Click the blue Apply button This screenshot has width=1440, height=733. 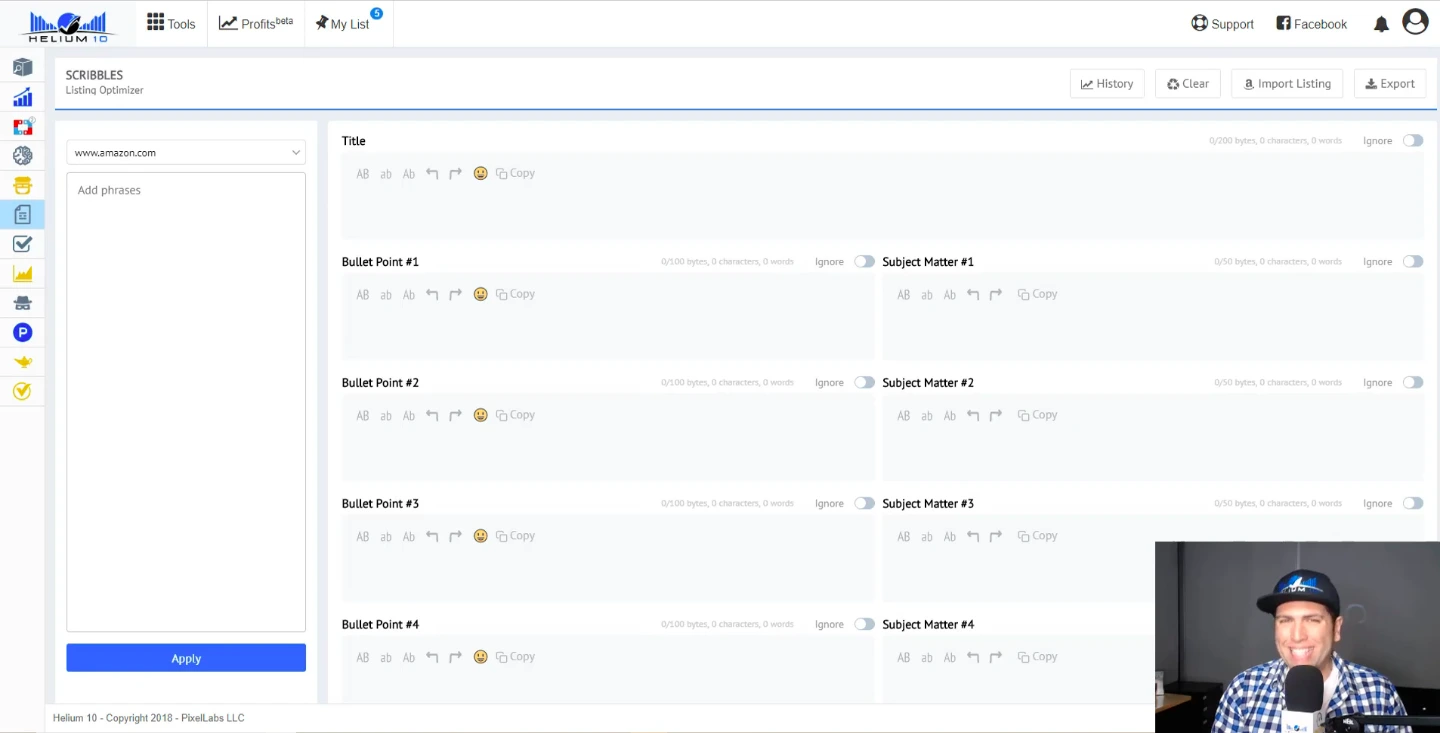[186, 658]
